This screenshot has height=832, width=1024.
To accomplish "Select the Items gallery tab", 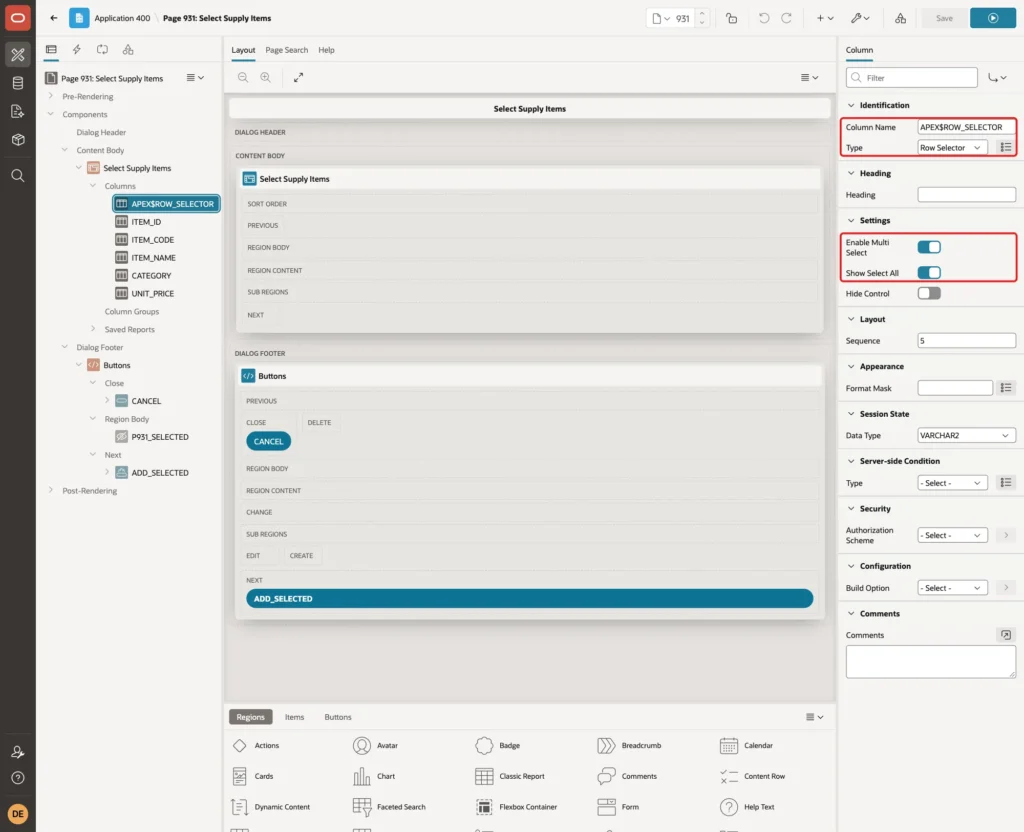I will point(294,716).
